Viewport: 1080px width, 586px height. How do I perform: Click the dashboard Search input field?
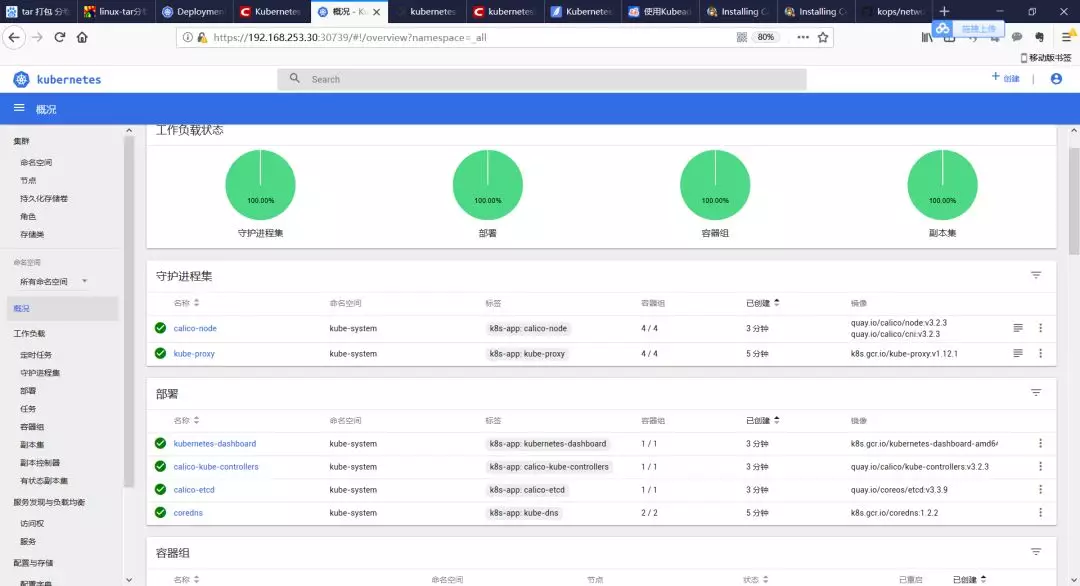542,79
